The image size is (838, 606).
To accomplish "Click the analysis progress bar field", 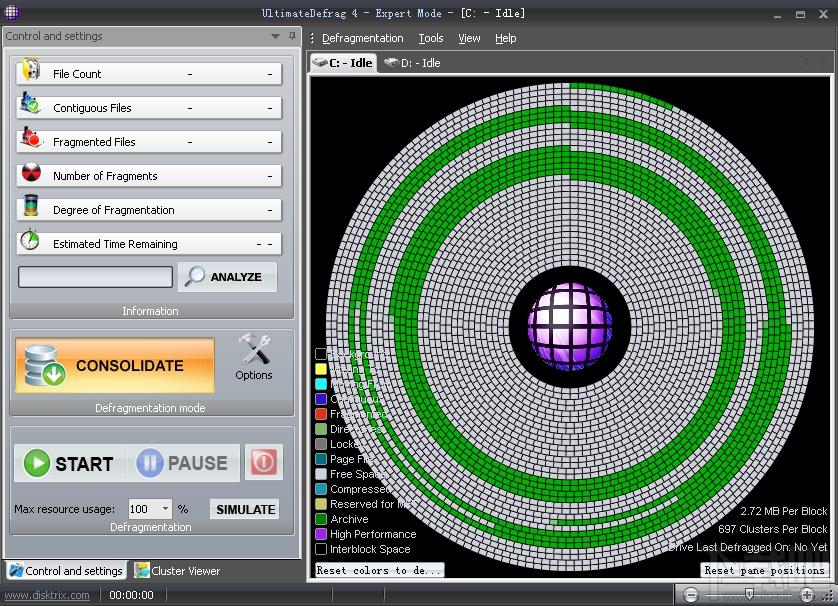I will pos(95,277).
